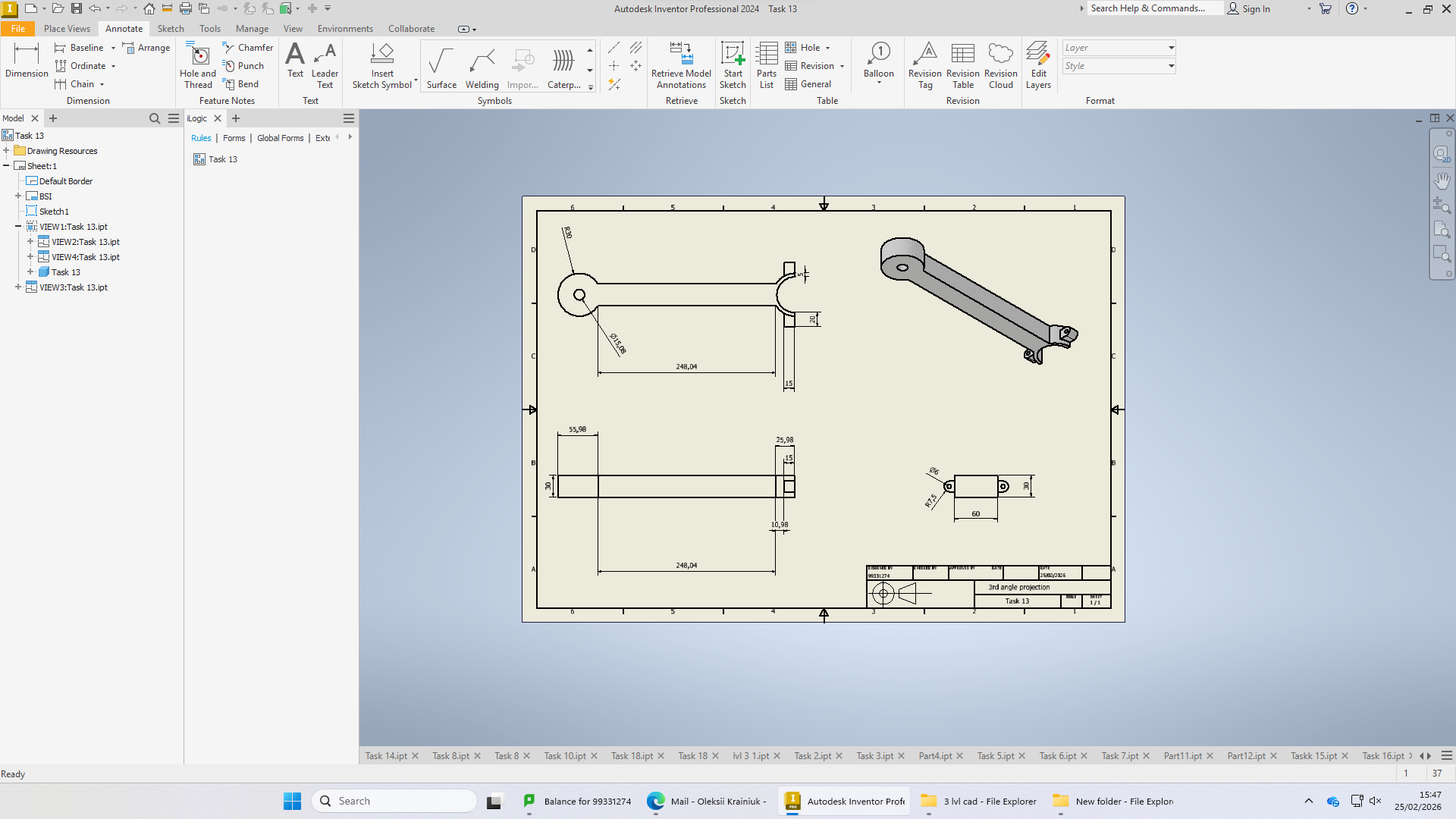1456x819 pixels.
Task: Open the Style dropdown list
Action: click(x=1119, y=66)
